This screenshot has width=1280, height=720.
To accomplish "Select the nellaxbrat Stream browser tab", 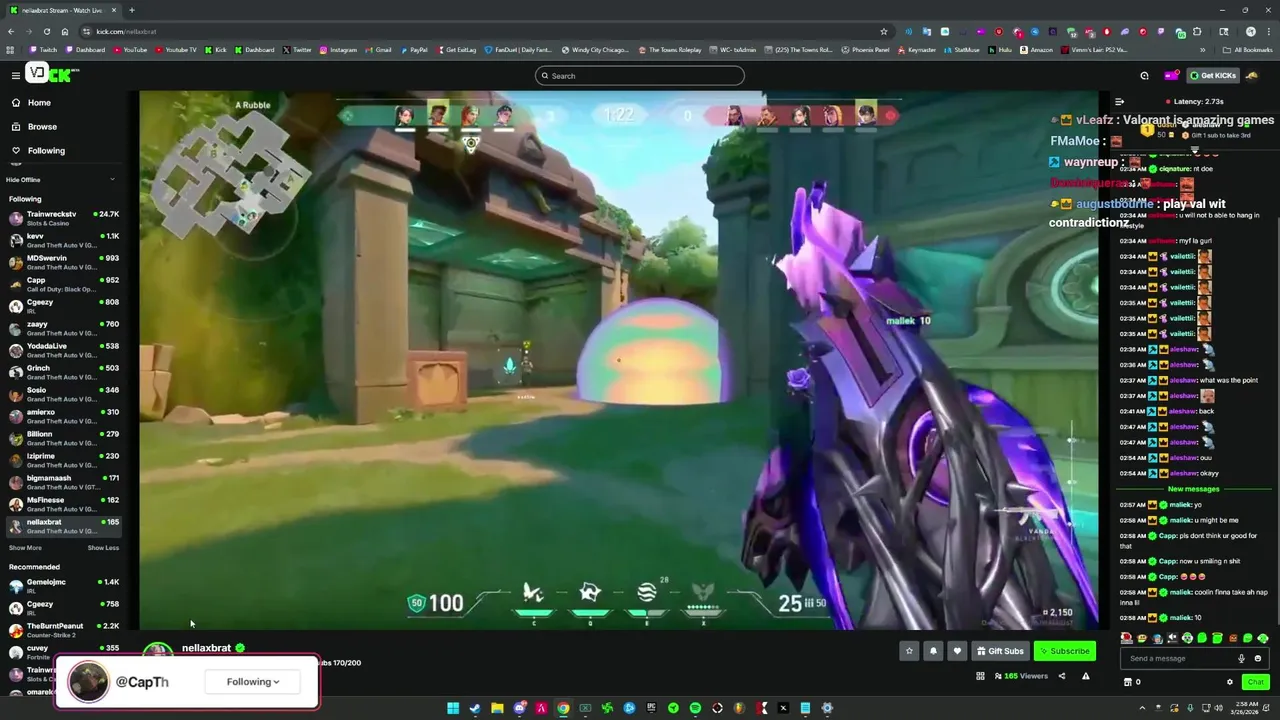I will (63, 10).
